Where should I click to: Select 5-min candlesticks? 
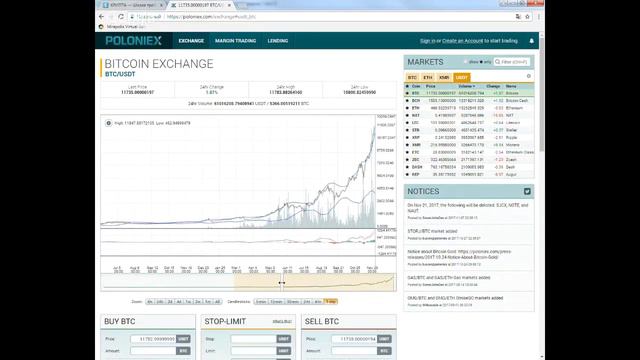[261, 302]
